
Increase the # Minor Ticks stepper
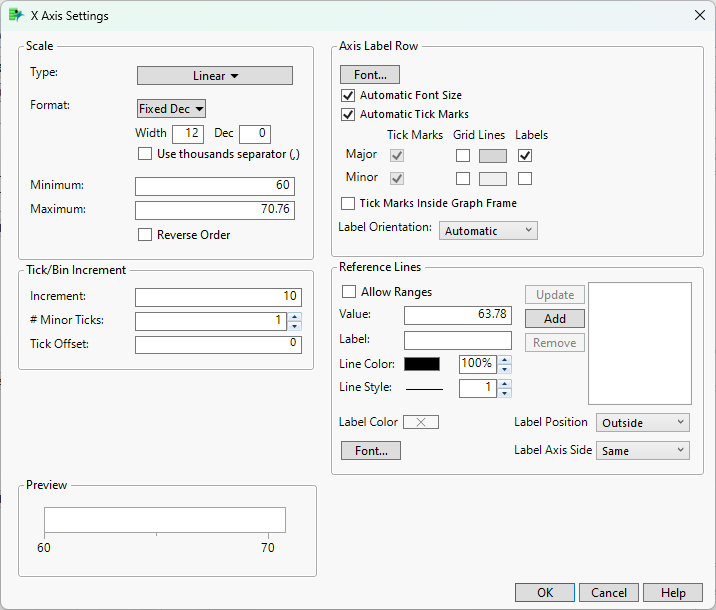294,317
